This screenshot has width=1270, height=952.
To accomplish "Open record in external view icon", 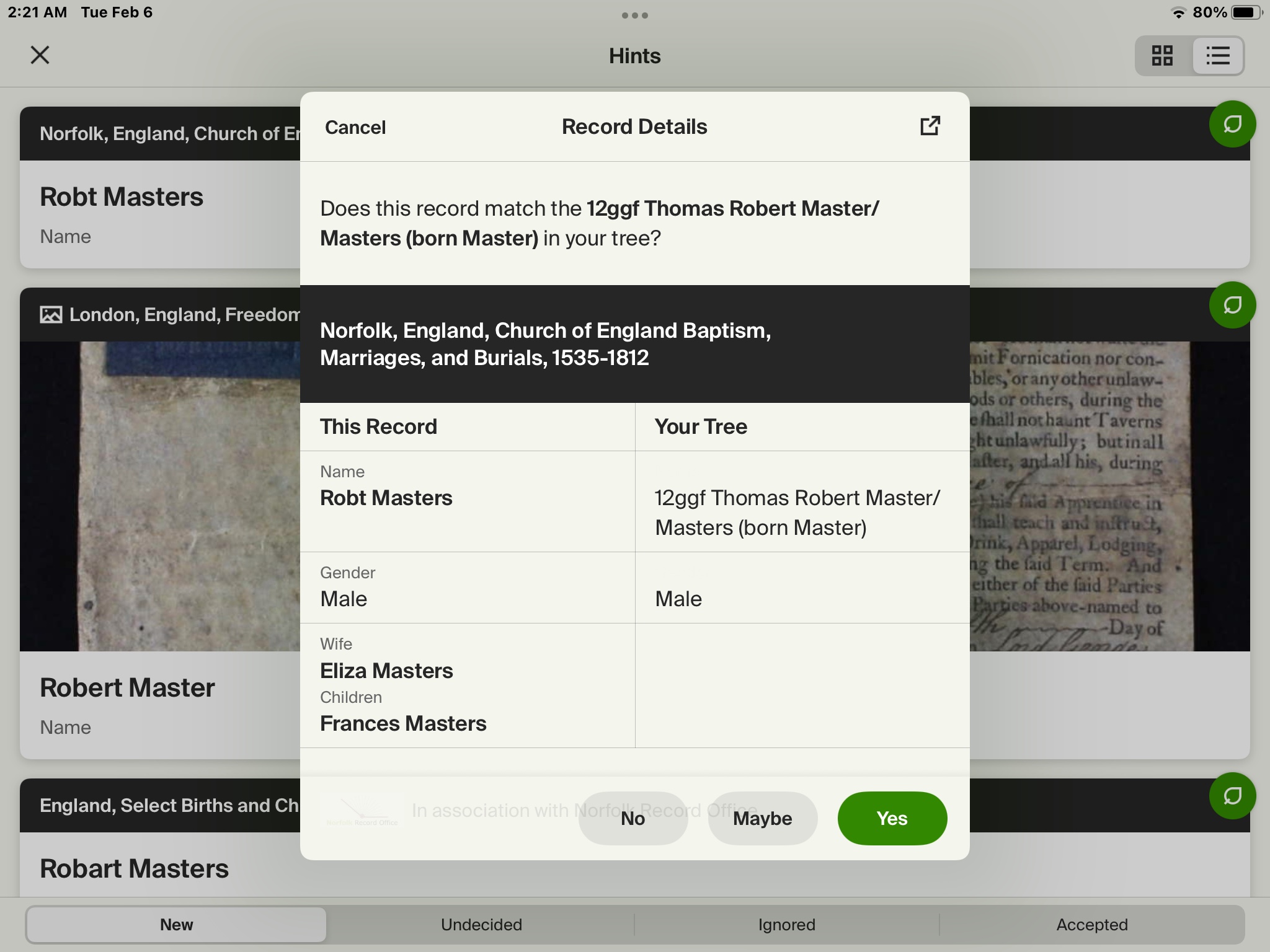I will pyautogui.click(x=930, y=126).
